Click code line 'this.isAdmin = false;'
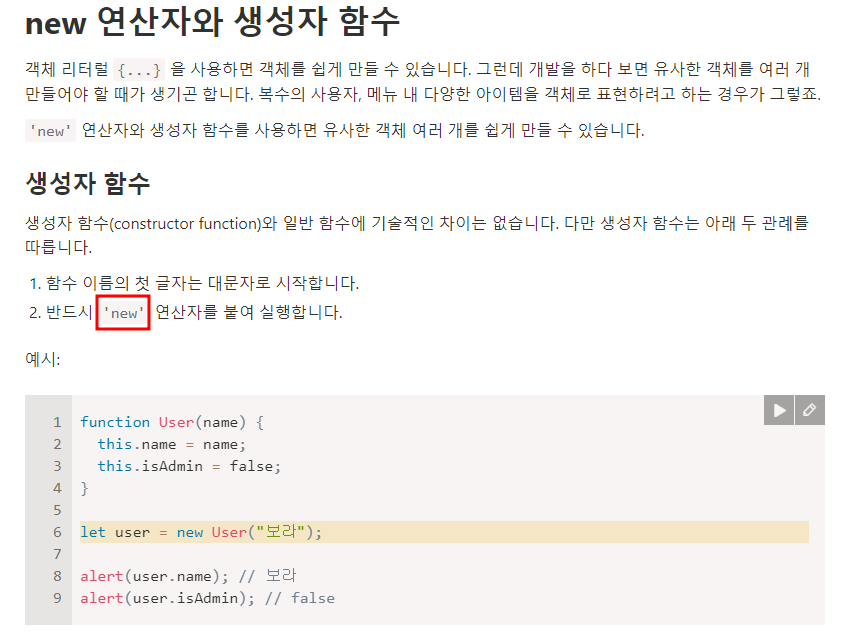This screenshot has height=640, width=859. pyautogui.click(x=189, y=466)
